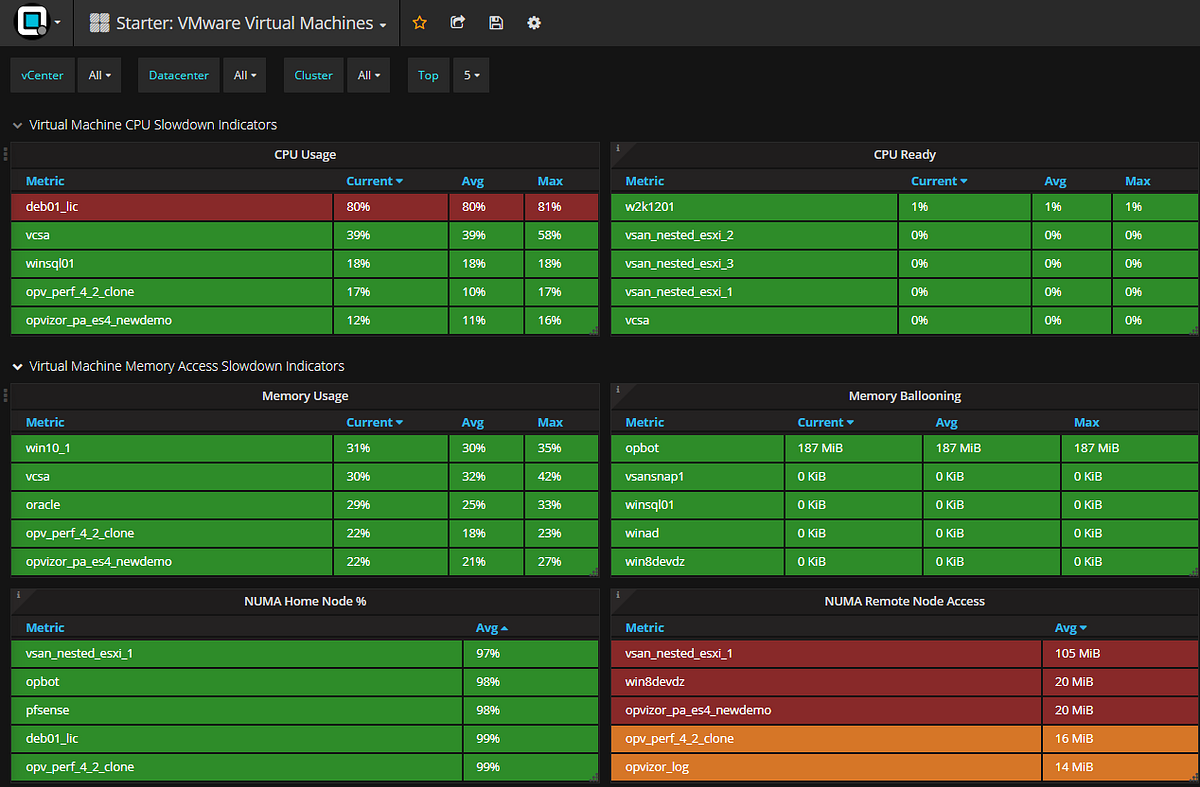This screenshot has width=1200, height=787.
Task: Open the vCenter All dropdown
Action: click(x=99, y=74)
